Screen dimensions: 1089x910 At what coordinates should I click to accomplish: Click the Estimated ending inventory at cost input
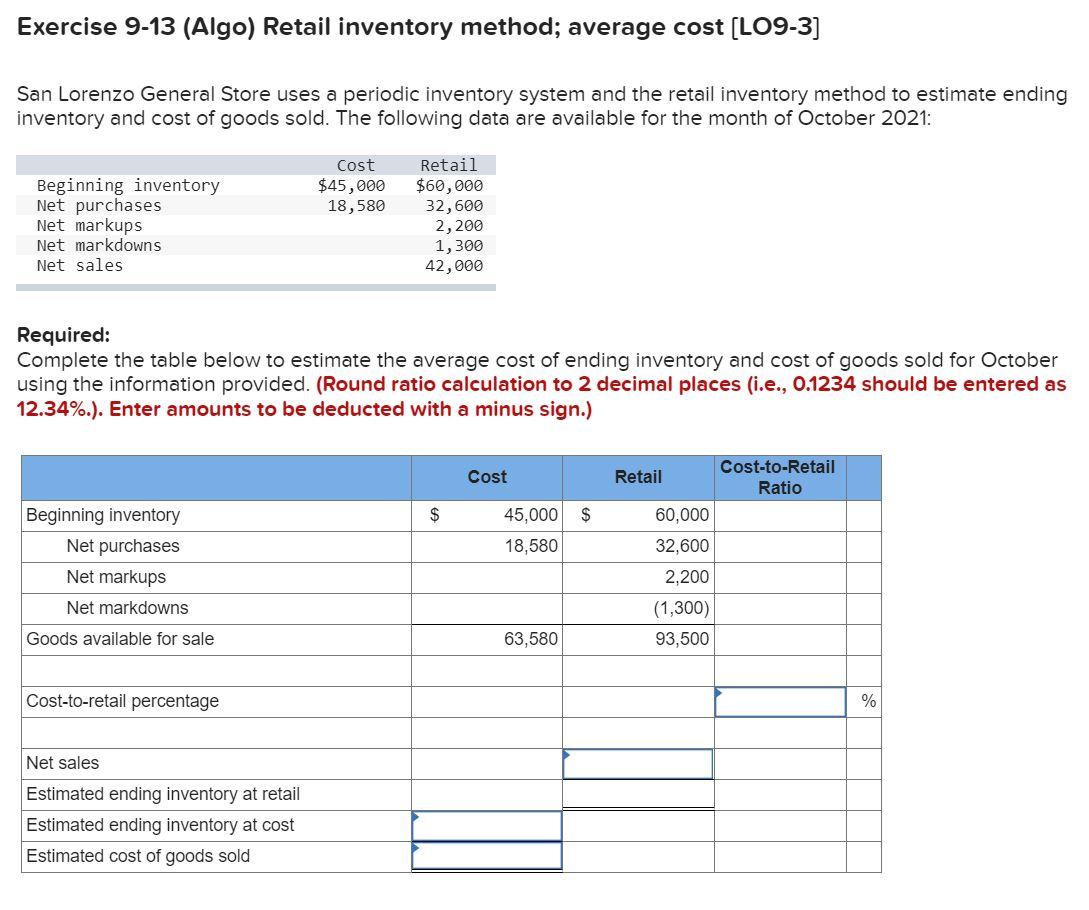486,825
